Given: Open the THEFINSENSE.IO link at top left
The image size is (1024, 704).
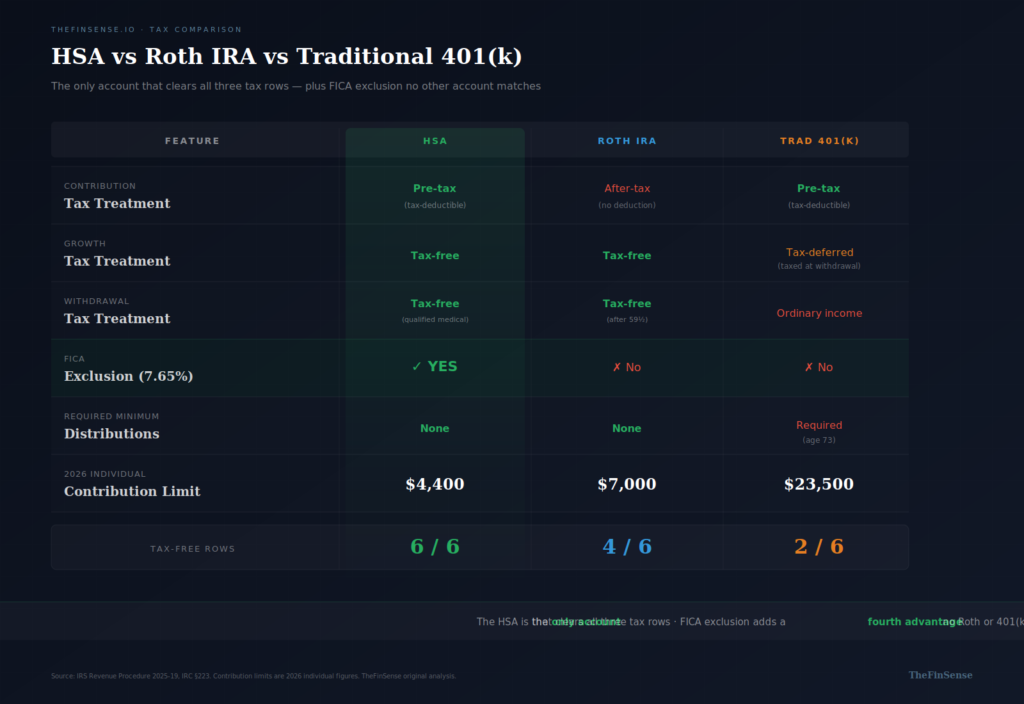Looking at the screenshot, I should tap(93, 29).
